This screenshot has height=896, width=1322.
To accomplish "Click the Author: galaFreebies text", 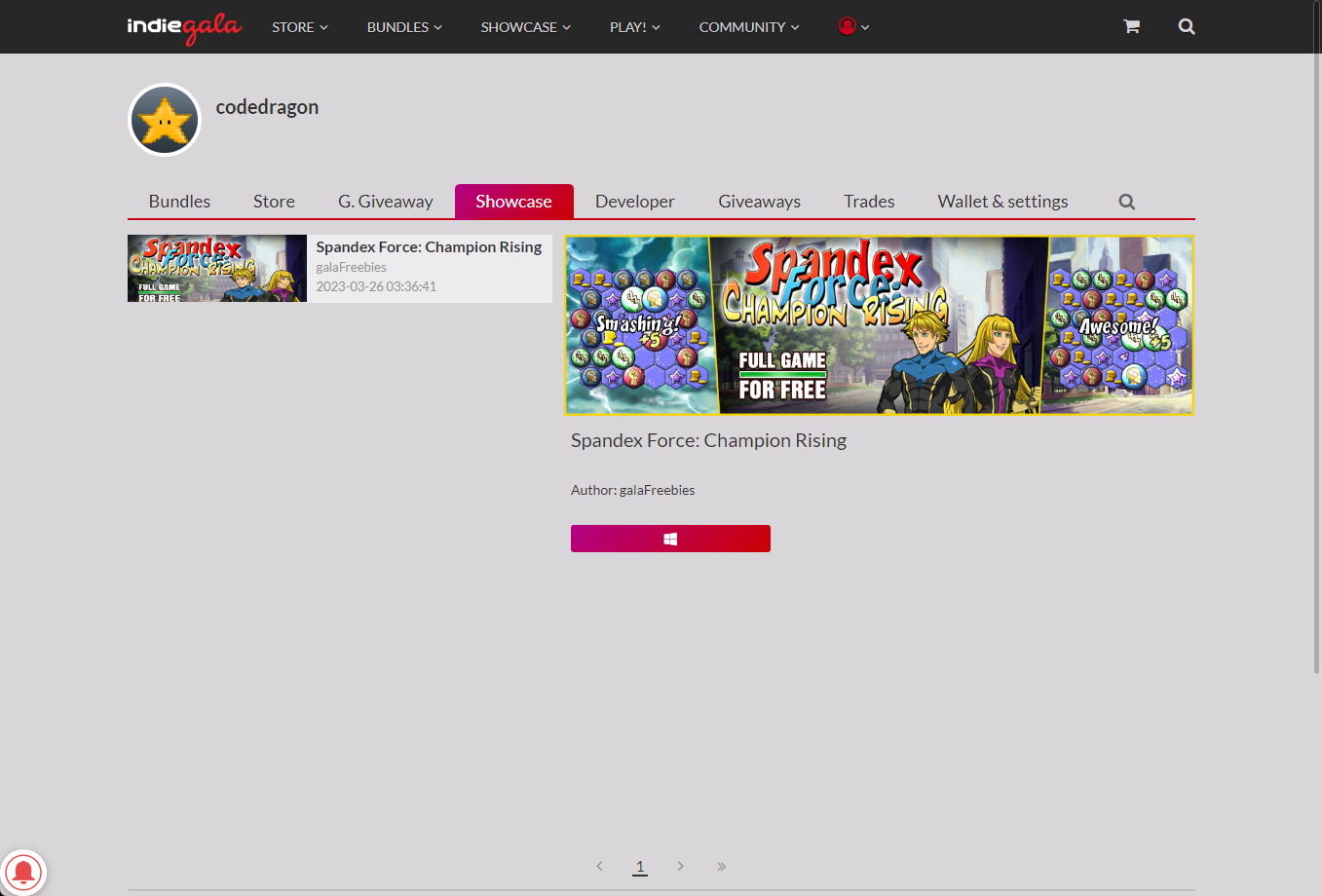I will [632, 490].
